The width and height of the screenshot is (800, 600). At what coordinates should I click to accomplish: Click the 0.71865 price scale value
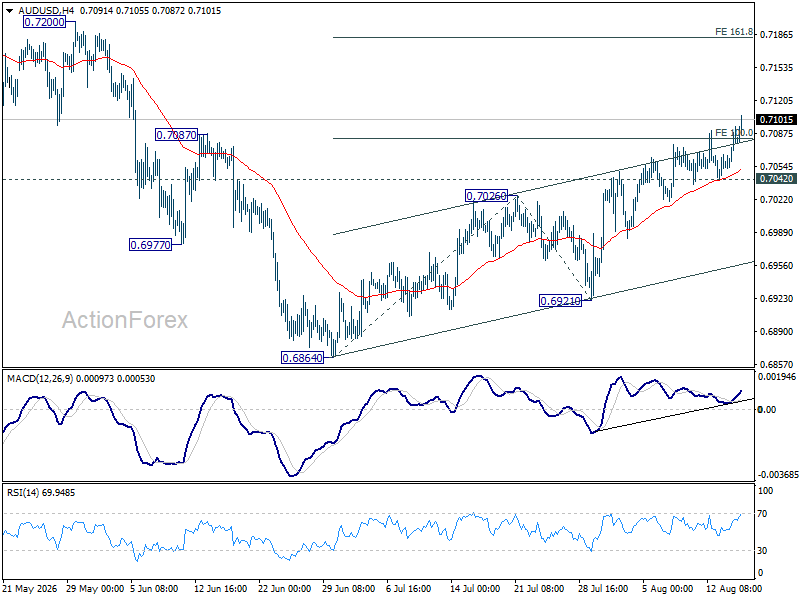pyautogui.click(x=776, y=35)
